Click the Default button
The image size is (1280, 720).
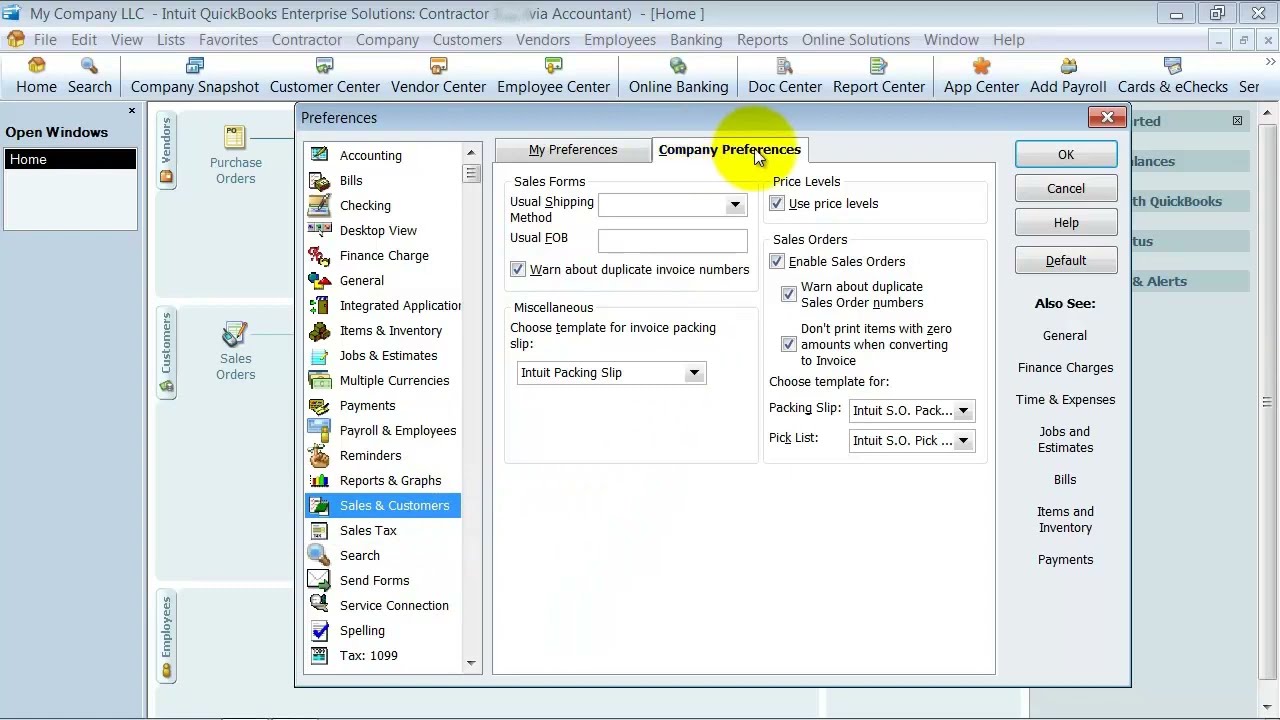(x=1066, y=261)
